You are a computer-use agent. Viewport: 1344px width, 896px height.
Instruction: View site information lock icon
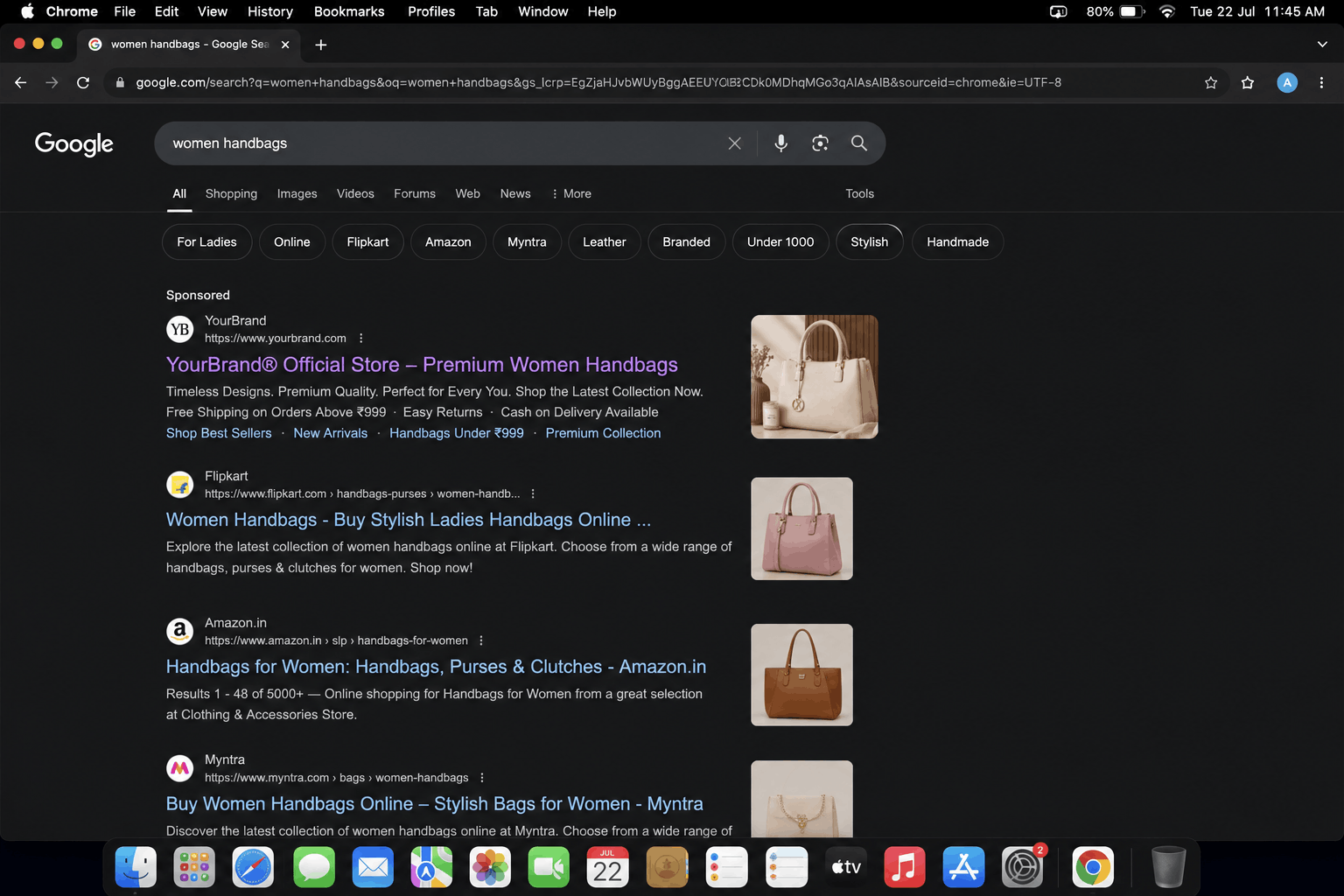120,82
